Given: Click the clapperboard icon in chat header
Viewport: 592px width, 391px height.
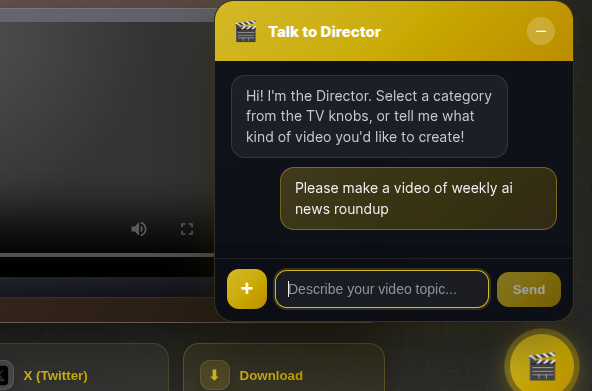Looking at the screenshot, I should click(246, 31).
